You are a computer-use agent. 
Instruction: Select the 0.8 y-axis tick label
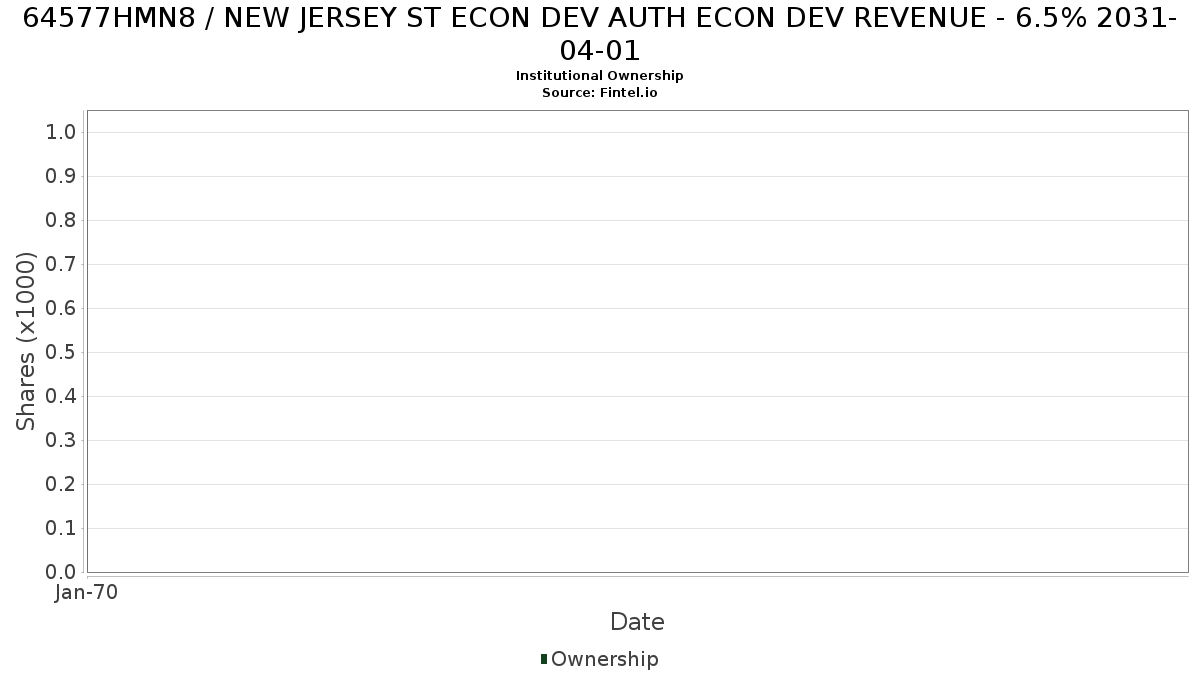pos(61,220)
